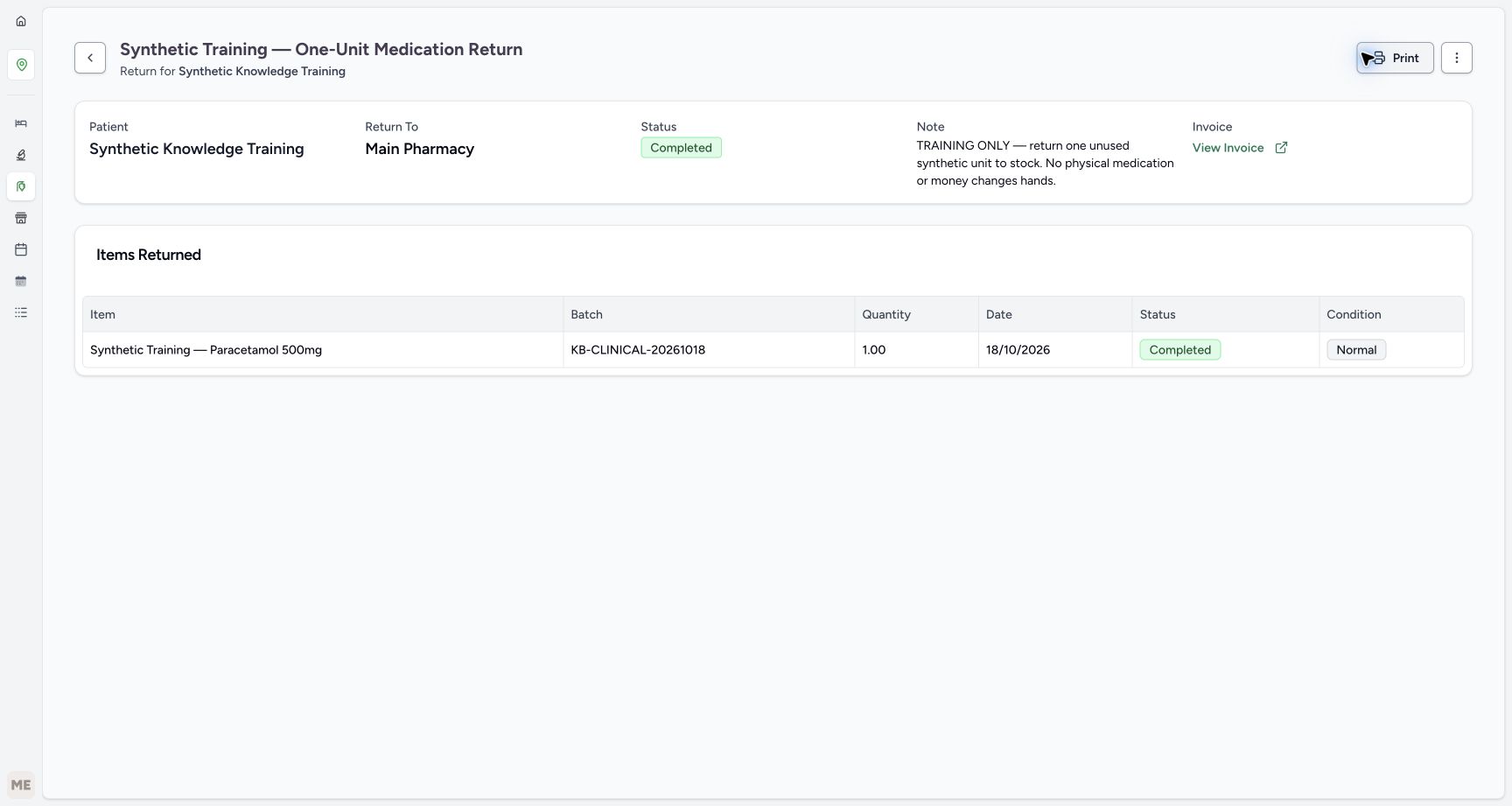This screenshot has width=1512, height=806.
Task: Click patient name Synthetic Knowledge Training in summary card
Action: [197, 149]
